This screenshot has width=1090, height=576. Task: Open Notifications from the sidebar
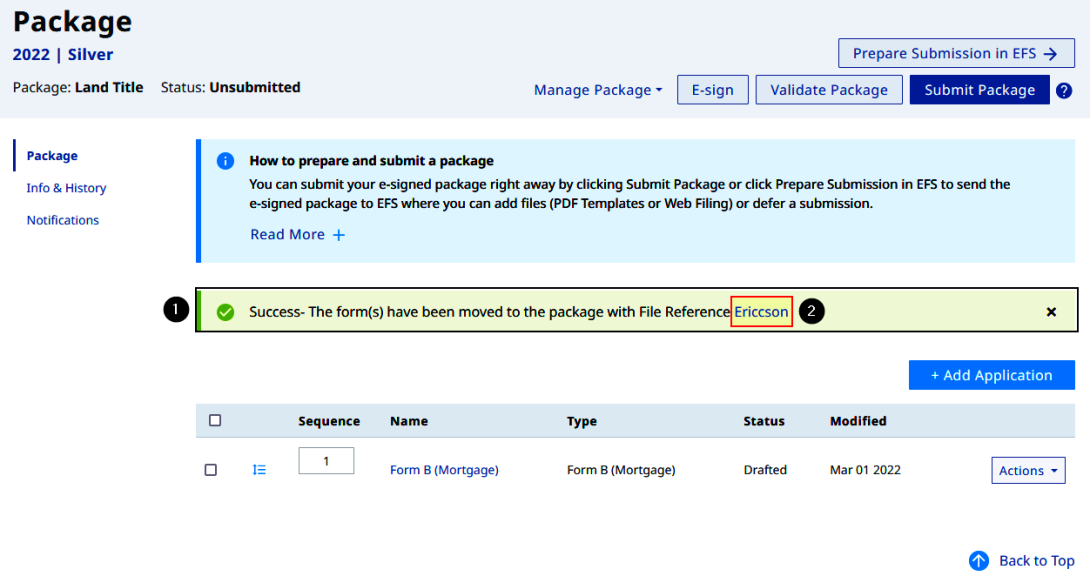pos(63,220)
